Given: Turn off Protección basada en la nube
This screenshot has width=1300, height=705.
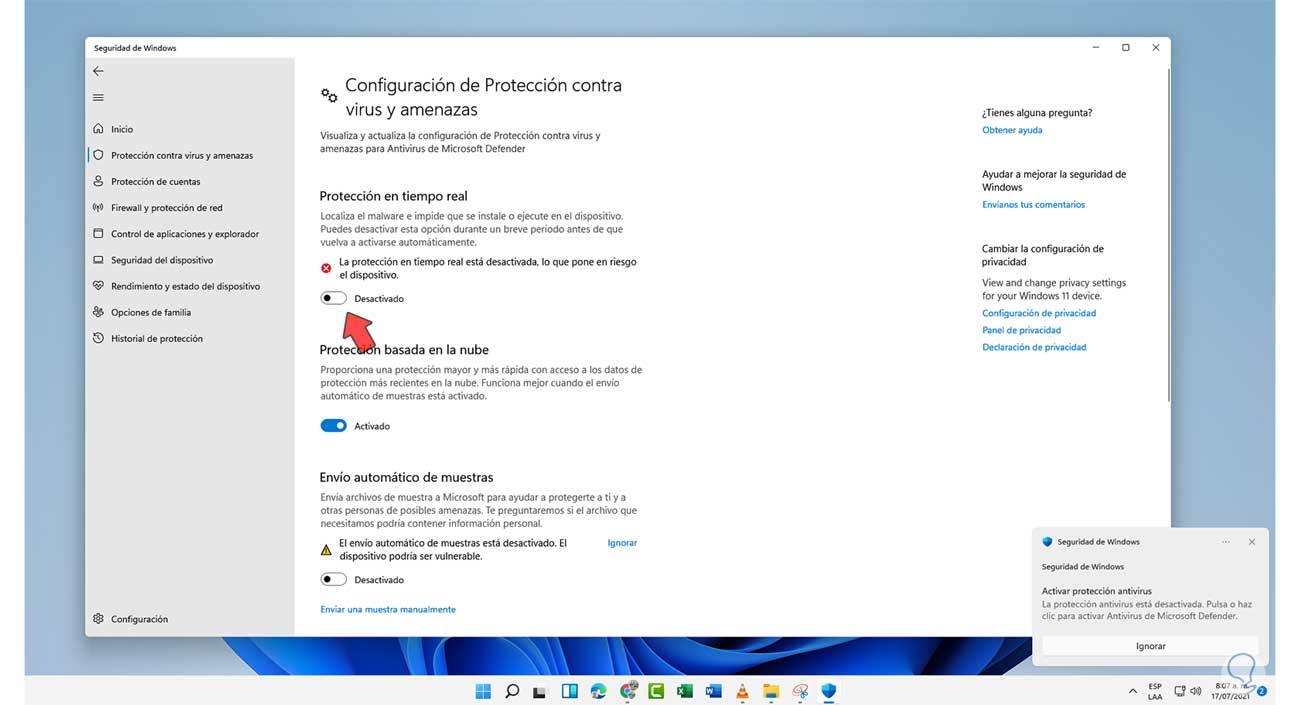Looking at the screenshot, I should point(333,426).
